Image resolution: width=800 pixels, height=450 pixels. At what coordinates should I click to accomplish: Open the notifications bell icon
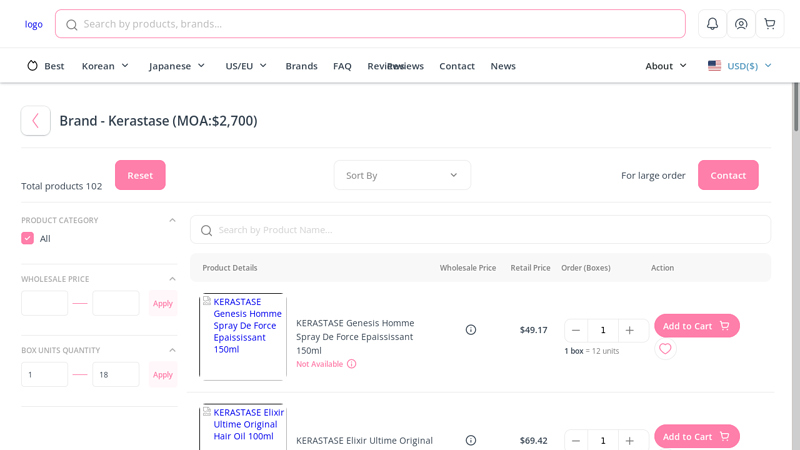(712, 24)
